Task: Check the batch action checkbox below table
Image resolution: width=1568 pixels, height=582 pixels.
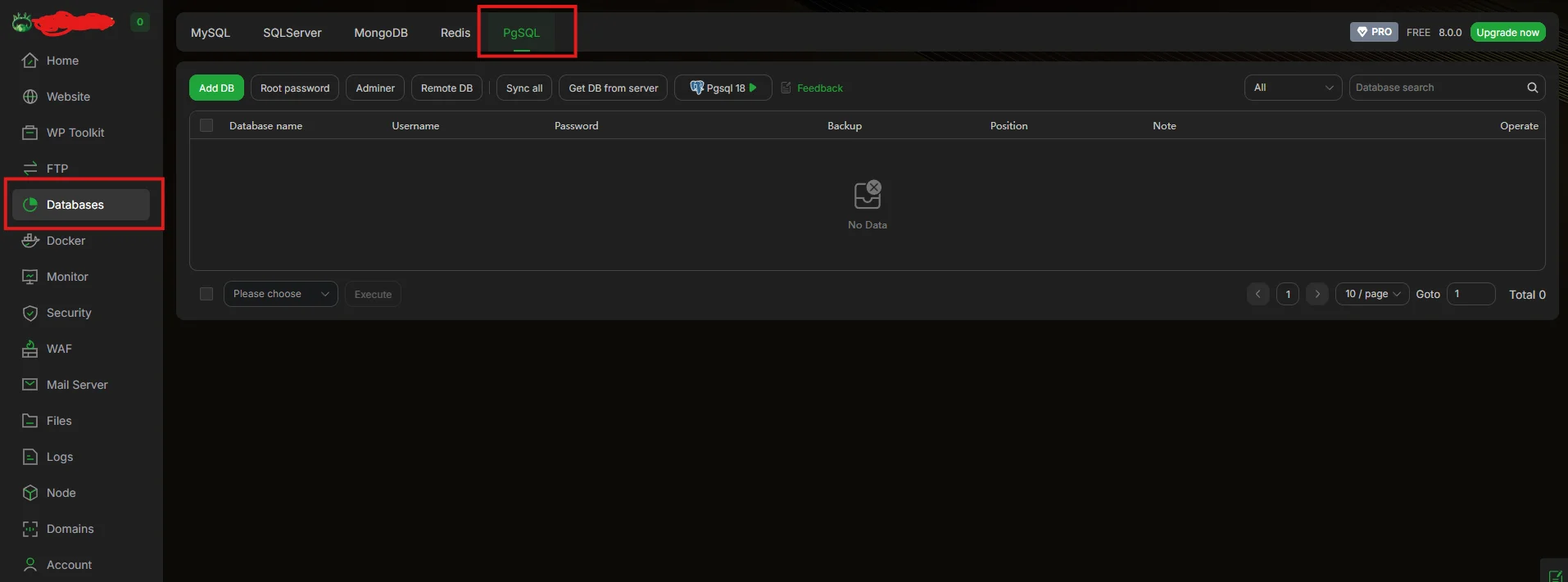Action: pos(206,294)
